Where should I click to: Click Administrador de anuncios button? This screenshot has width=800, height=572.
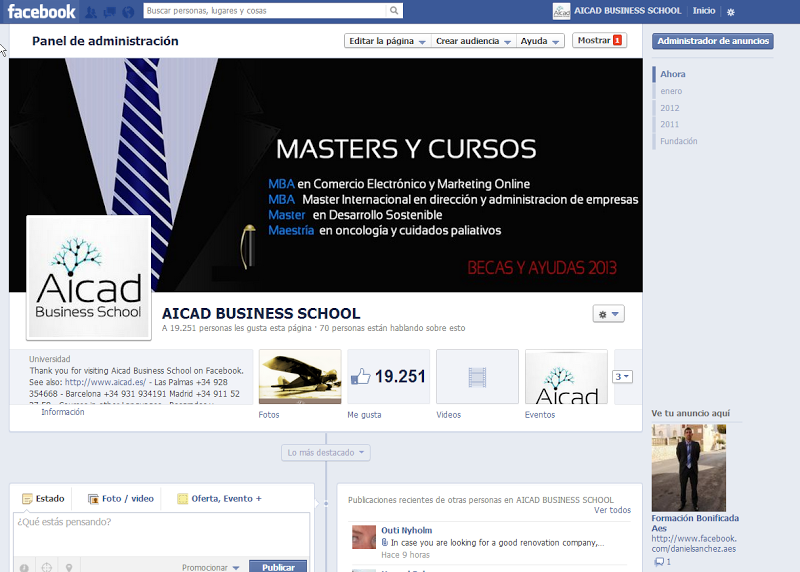[713, 41]
